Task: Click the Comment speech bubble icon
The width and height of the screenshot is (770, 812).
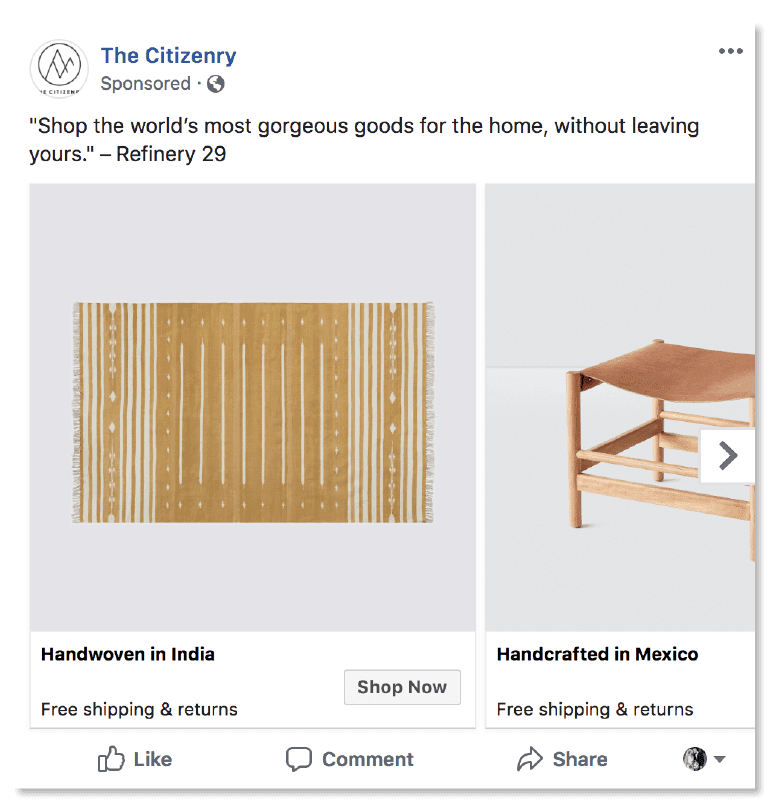Action: 299,759
